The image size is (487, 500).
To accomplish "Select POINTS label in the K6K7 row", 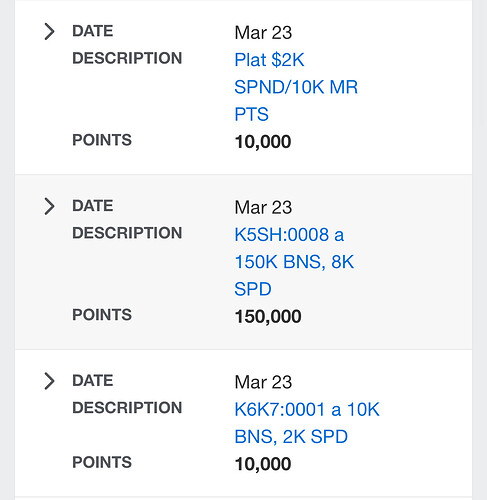I will (x=102, y=462).
